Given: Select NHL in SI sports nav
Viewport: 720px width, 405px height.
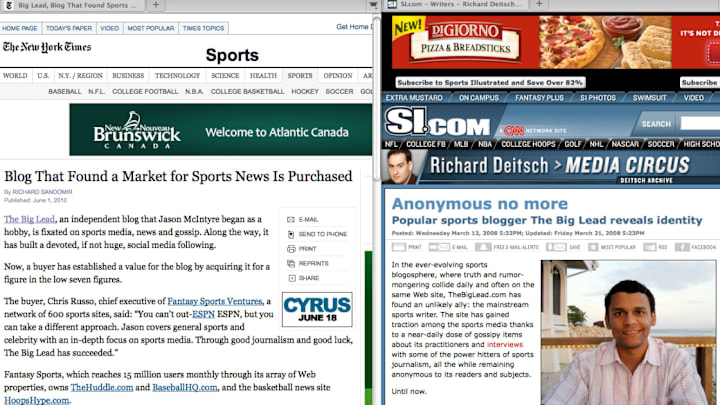Looking at the screenshot, I should 596,144.
